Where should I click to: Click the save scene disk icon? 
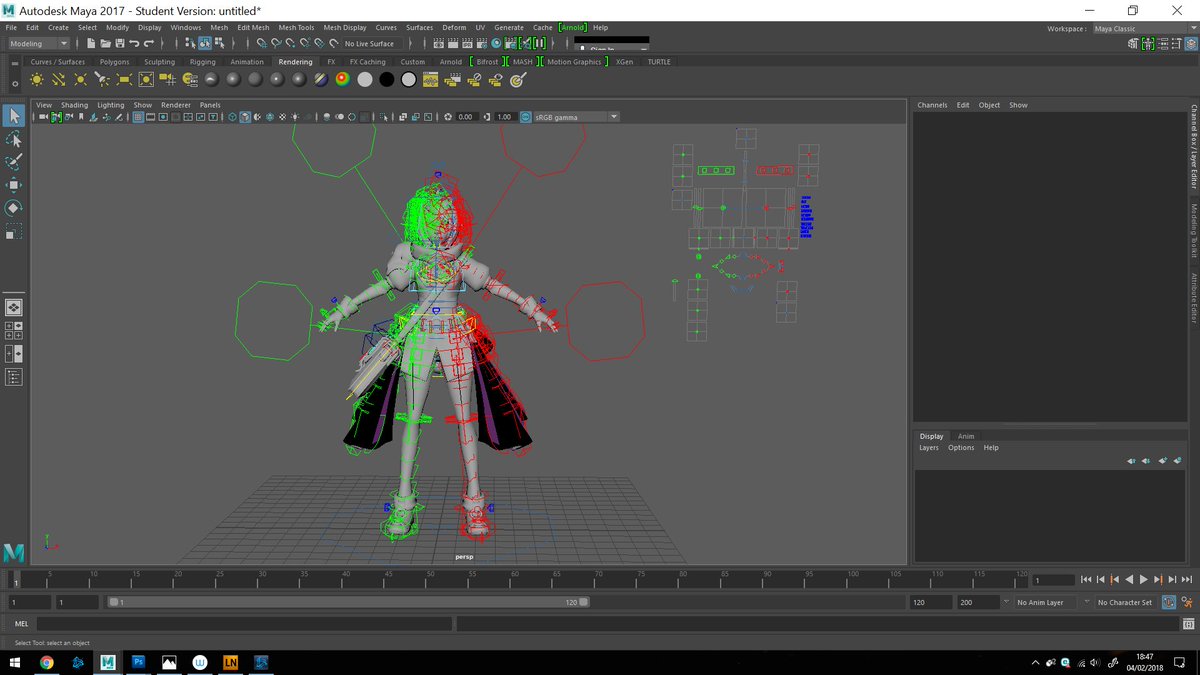click(x=119, y=43)
